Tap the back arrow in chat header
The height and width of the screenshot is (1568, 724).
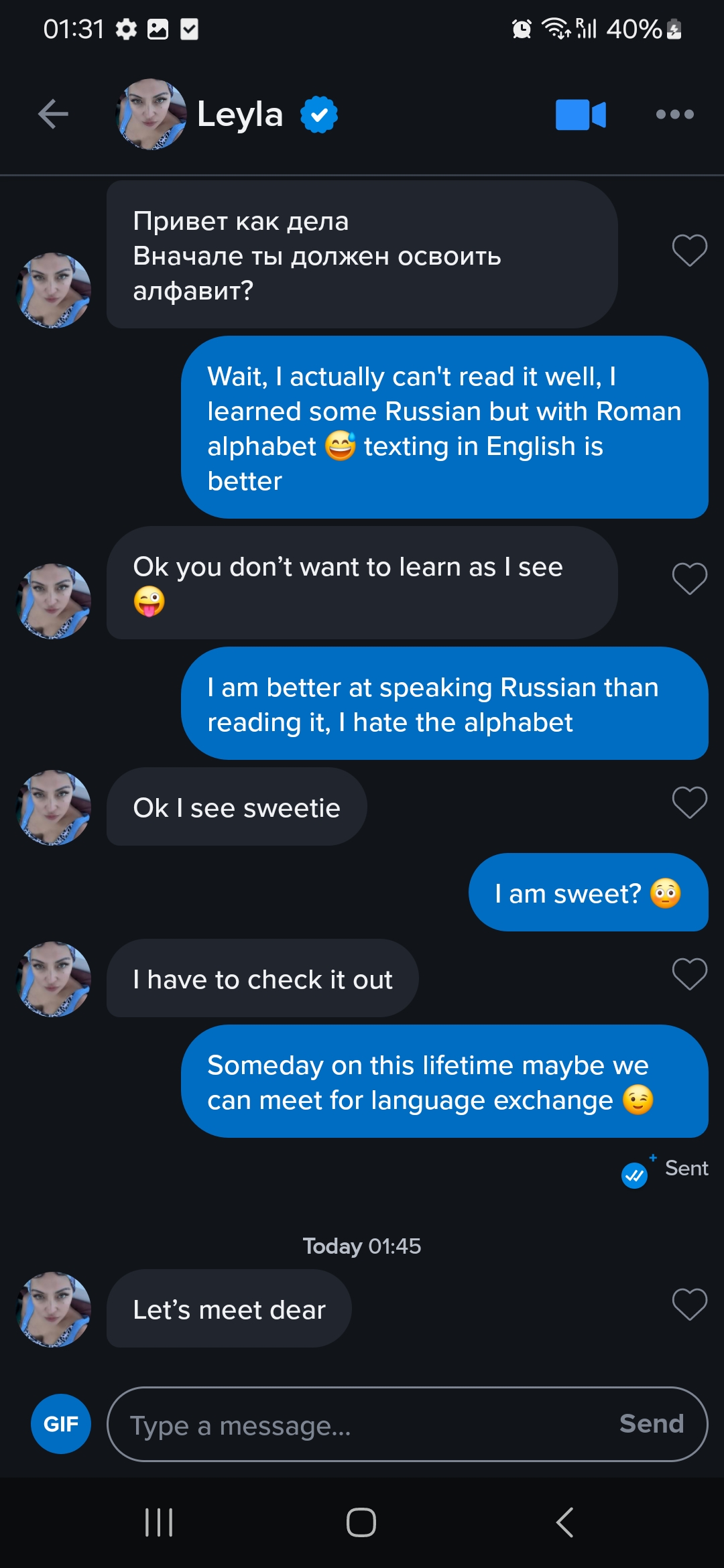tap(54, 114)
